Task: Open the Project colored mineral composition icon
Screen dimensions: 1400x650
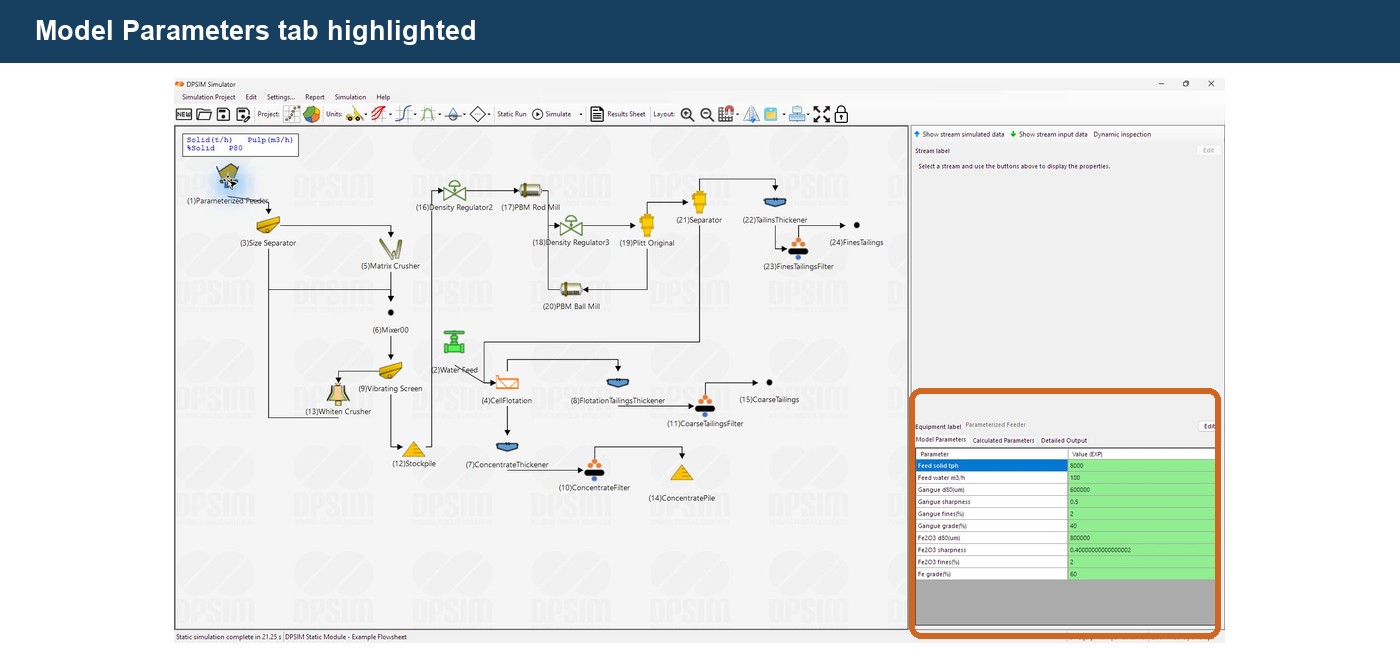Action: coord(311,114)
